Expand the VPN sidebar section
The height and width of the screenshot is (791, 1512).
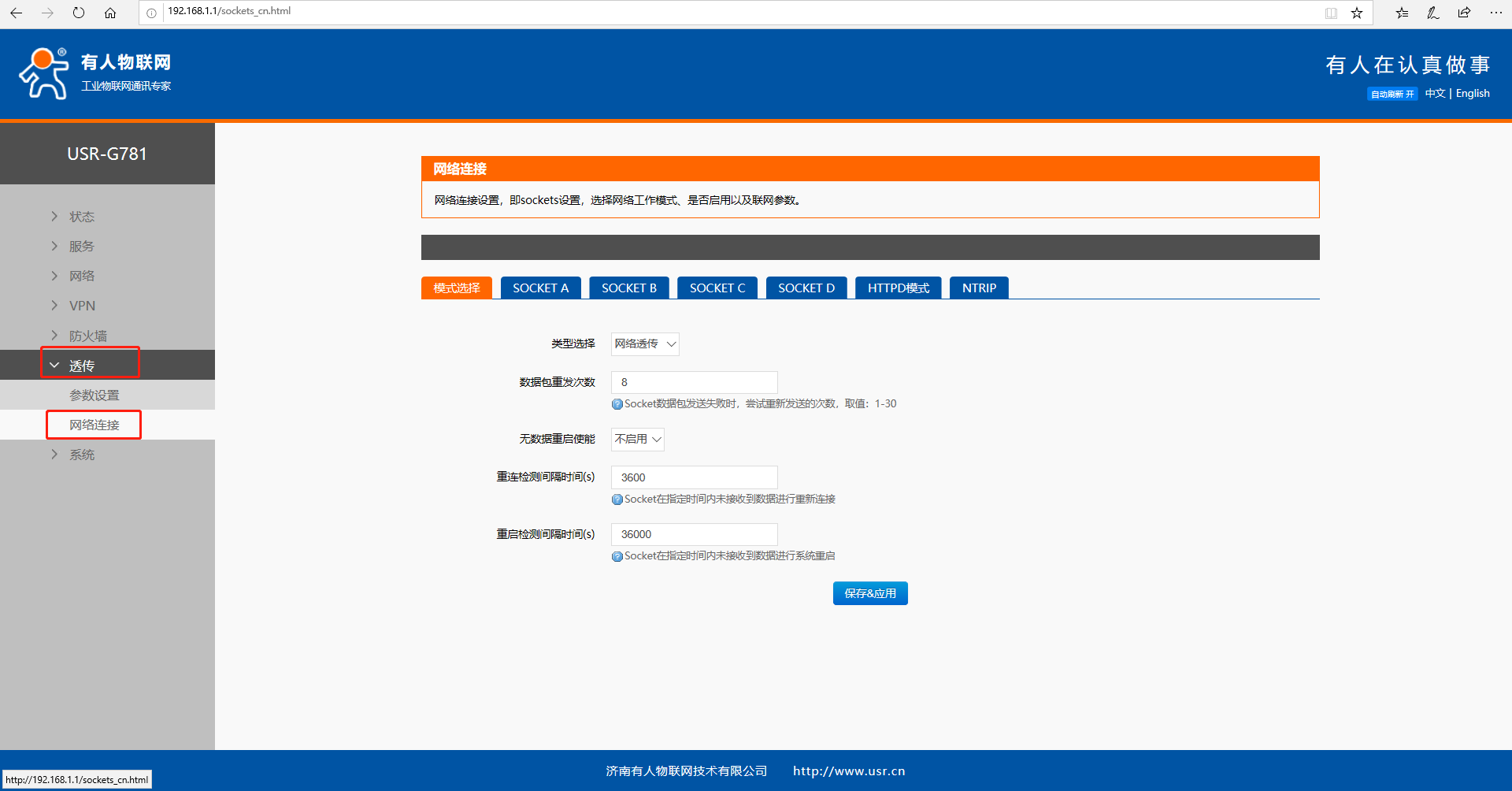pos(82,306)
